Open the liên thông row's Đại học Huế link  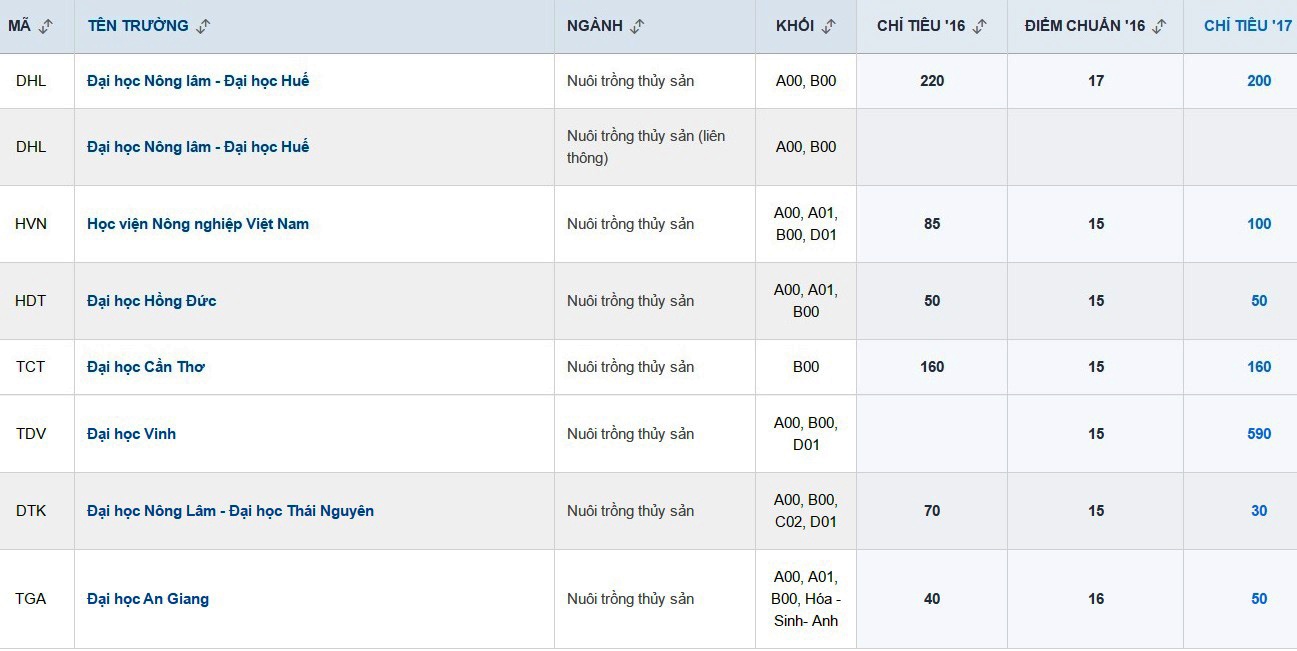198,147
